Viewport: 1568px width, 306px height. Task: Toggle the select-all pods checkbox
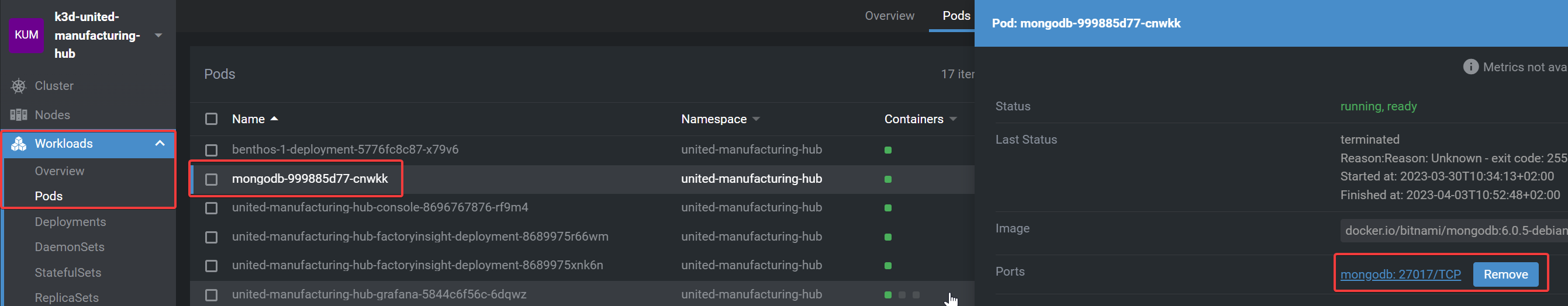(211, 119)
